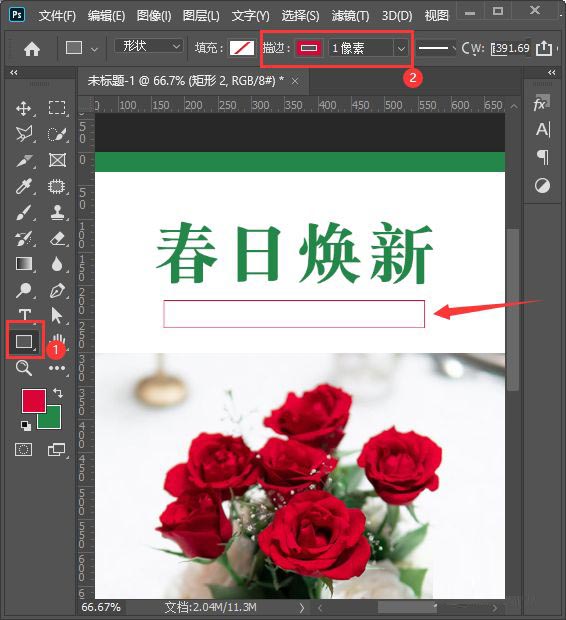Select the Move tool

click(24, 108)
